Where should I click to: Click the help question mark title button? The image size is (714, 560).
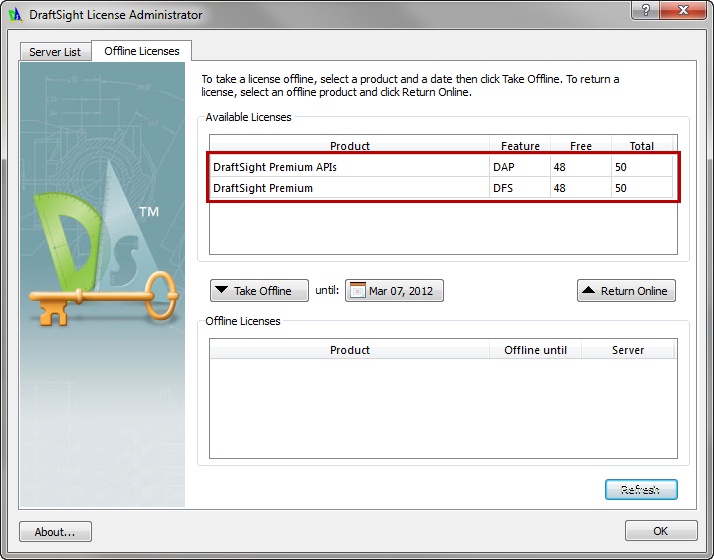pyautogui.click(x=645, y=10)
